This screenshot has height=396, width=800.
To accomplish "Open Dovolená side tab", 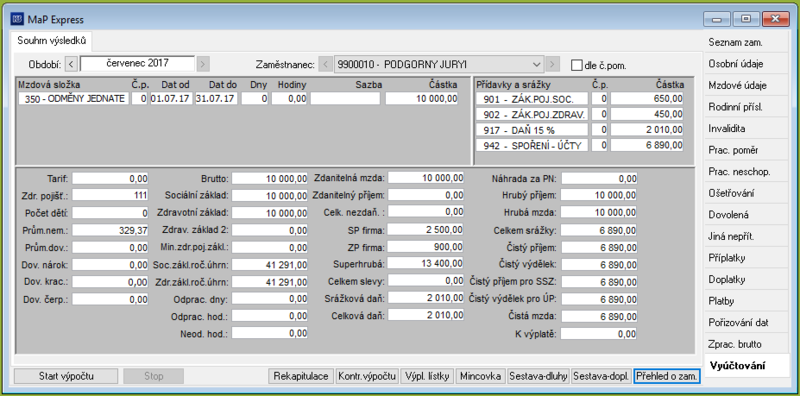I will pyautogui.click(x=746, y=215).
